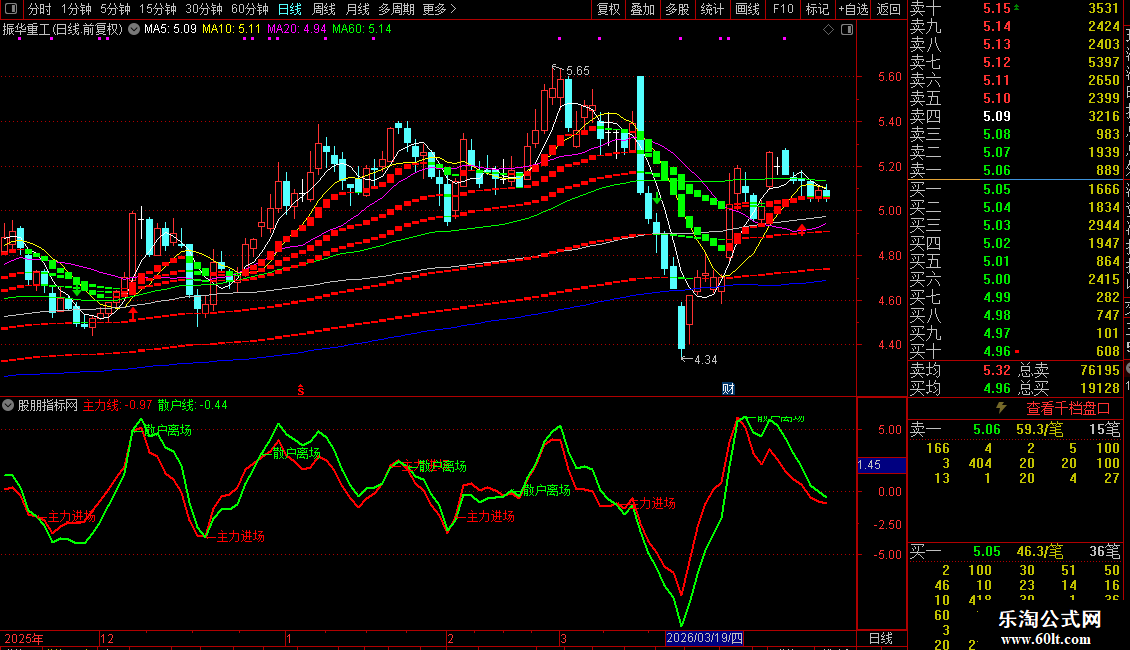Toggle the info panel icon beside the diamond
Image resolution: width=1130 pixels, height=650 pixels.
pos(847,30)
